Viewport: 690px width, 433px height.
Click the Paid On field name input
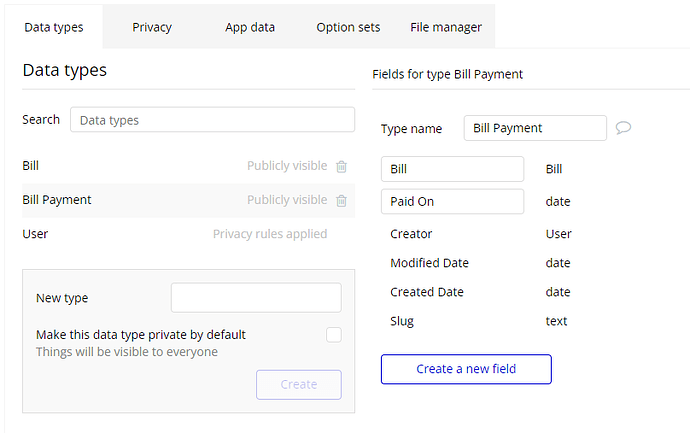pyautogui.click(x=452, y=201)
